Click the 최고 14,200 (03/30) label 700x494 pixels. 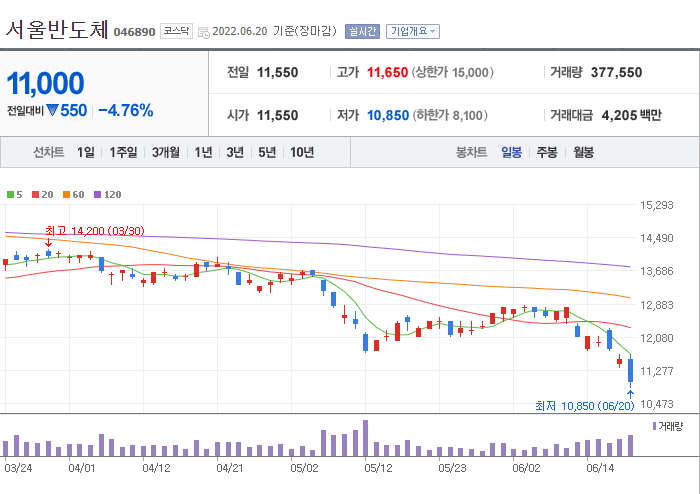(95, 231)
